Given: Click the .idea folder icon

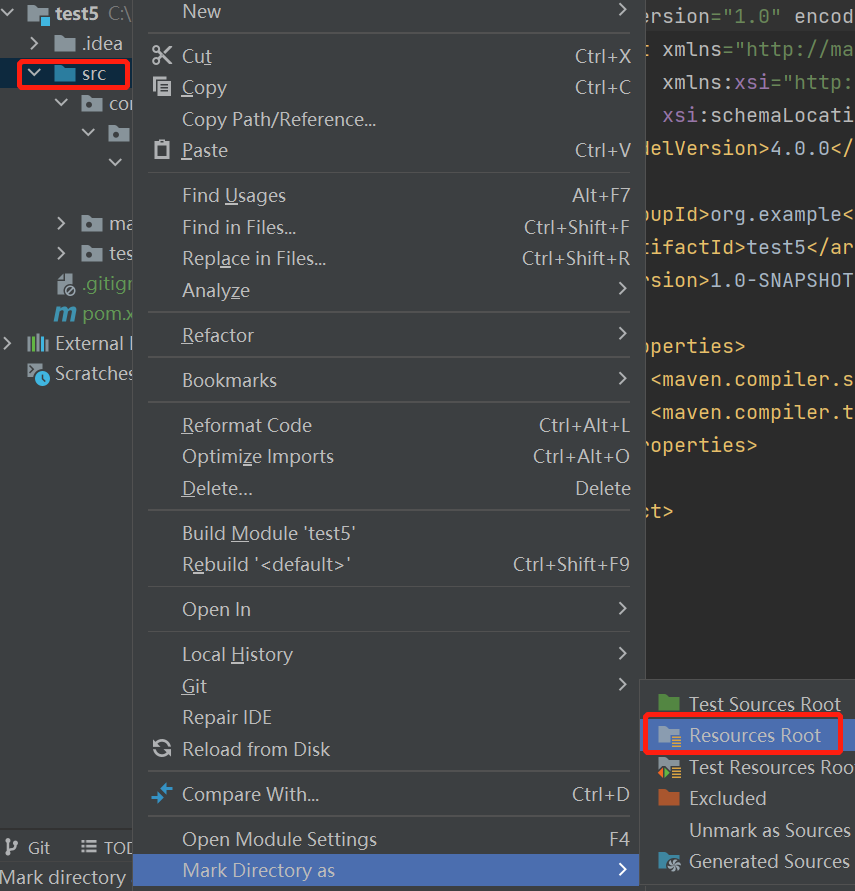Looking at the screenshot, I should 65,43.
